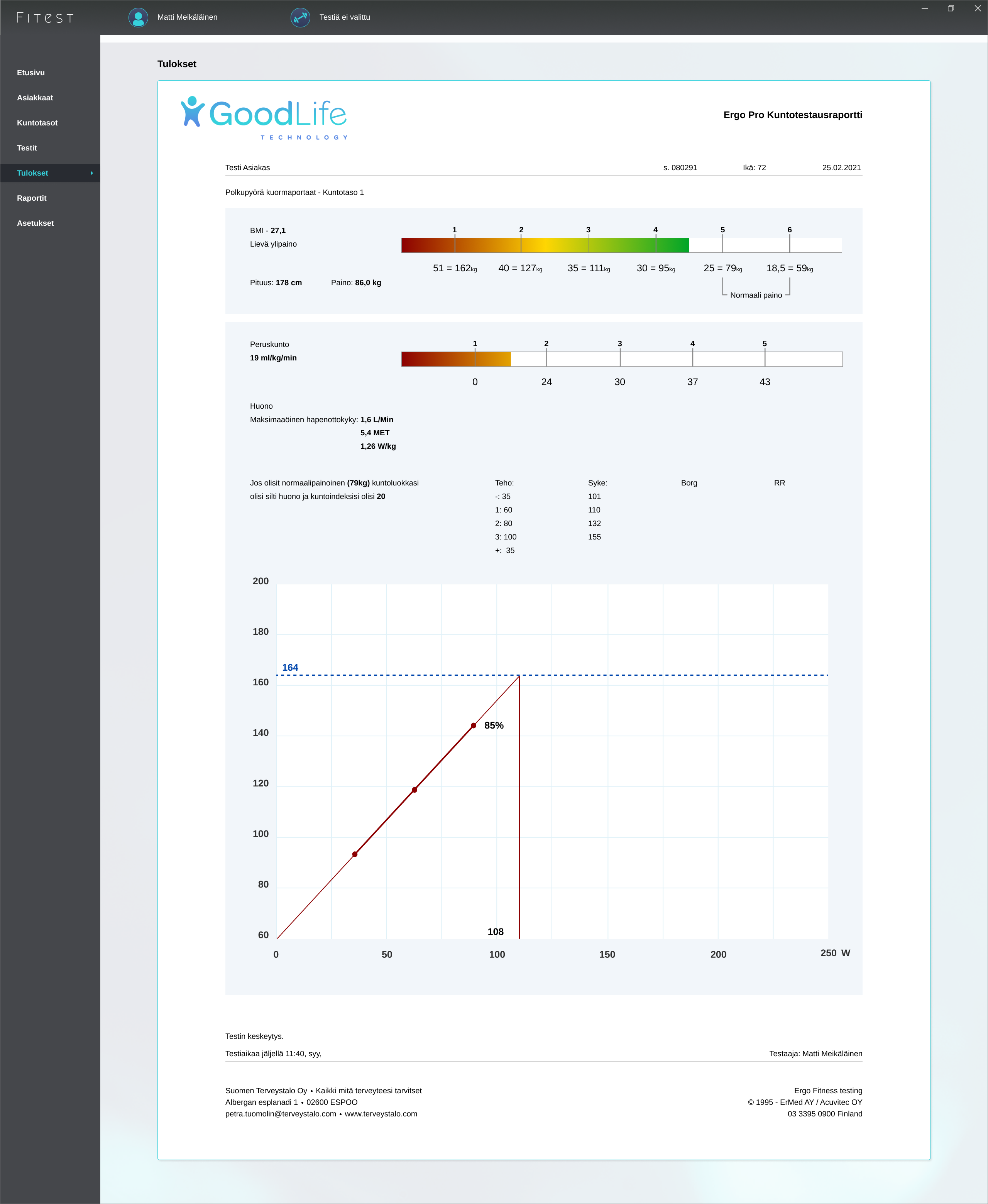Click 'Ergo Fitness testing' footer text

828,1090
